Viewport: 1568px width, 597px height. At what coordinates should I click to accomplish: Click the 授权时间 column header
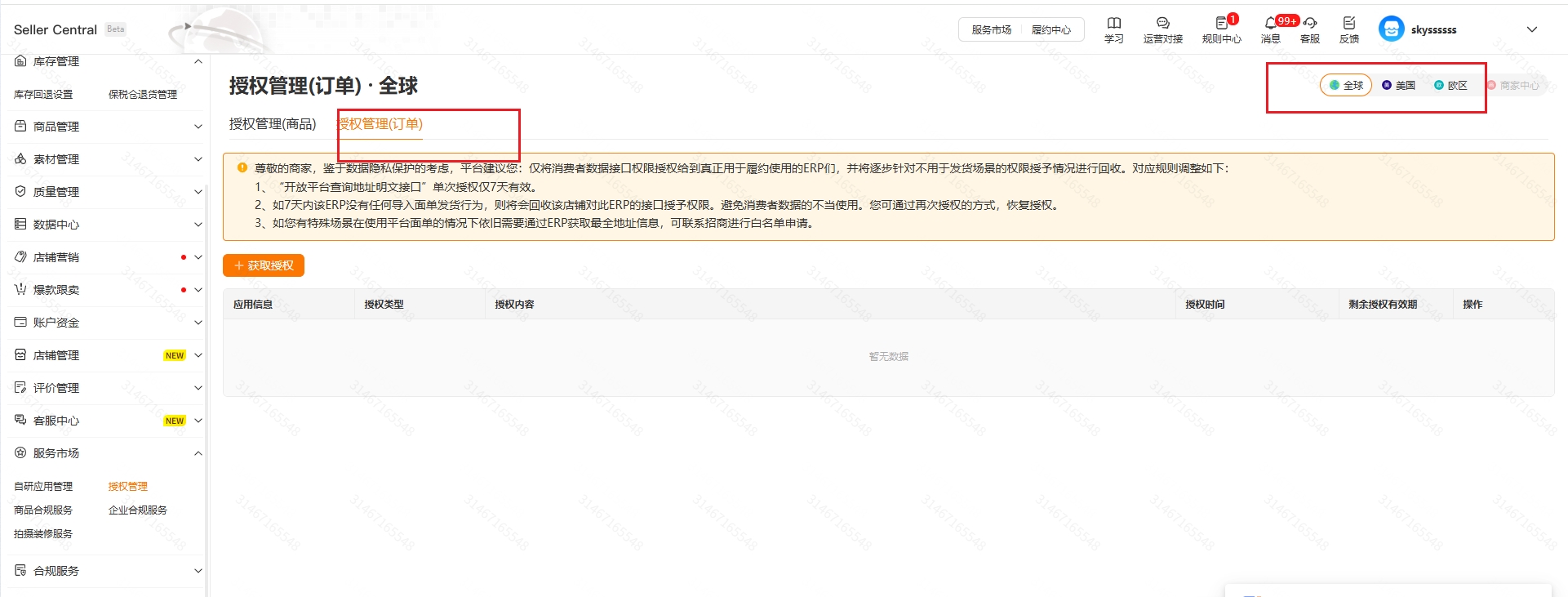(x=1205, y=305)
